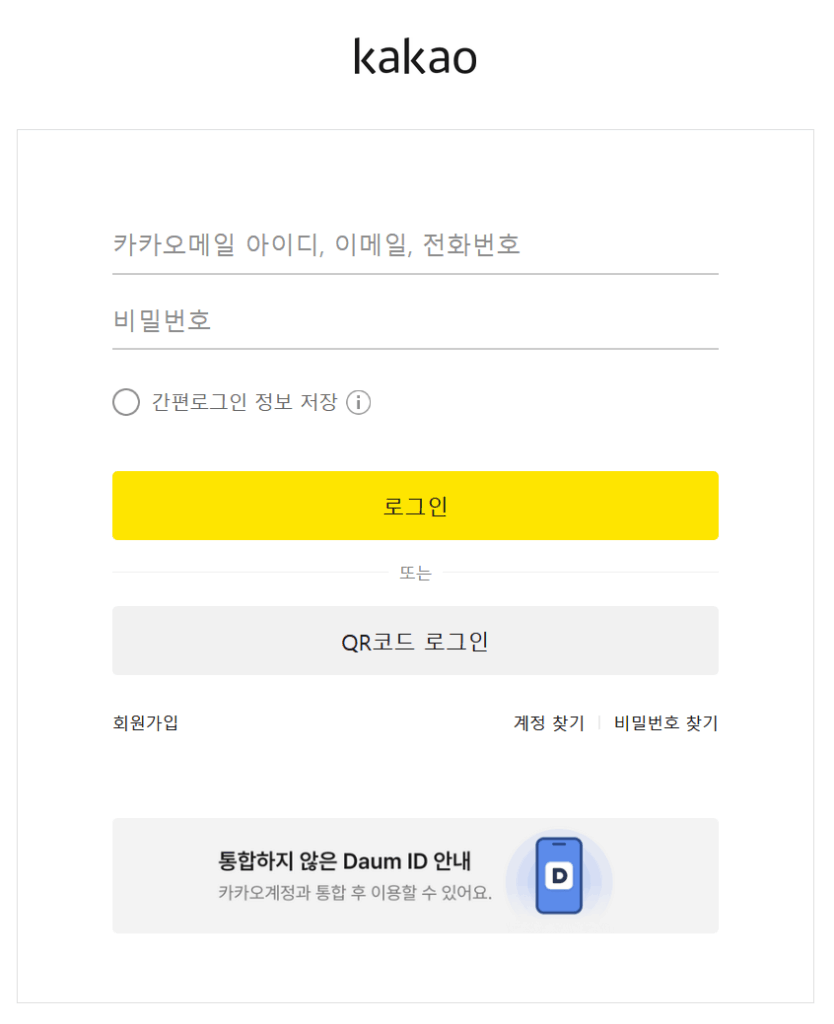The width and height of the screenshot is (834, 1024).
Task: Click the underline beneath the 카카오메일 아이디 field
Action: (415, 273)
